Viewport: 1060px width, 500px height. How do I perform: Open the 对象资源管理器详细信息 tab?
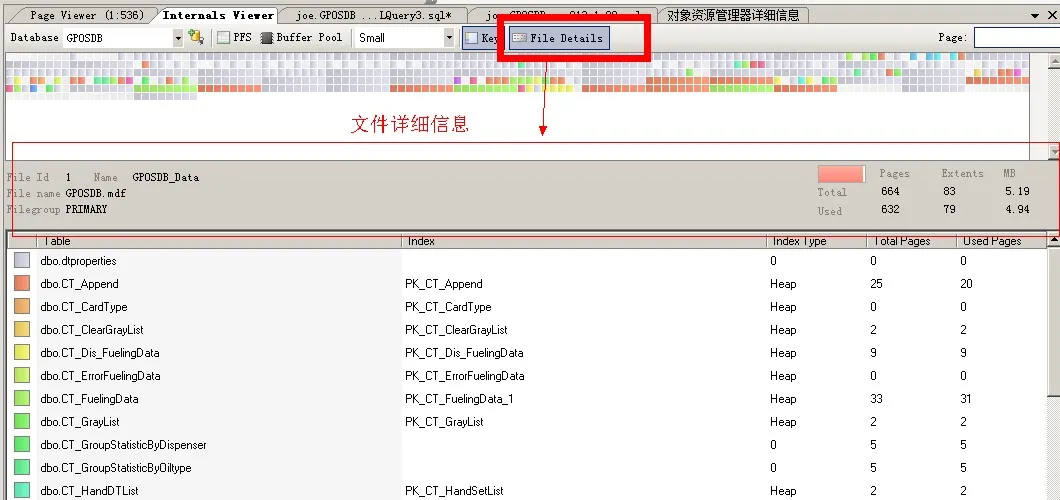(733, 15)
